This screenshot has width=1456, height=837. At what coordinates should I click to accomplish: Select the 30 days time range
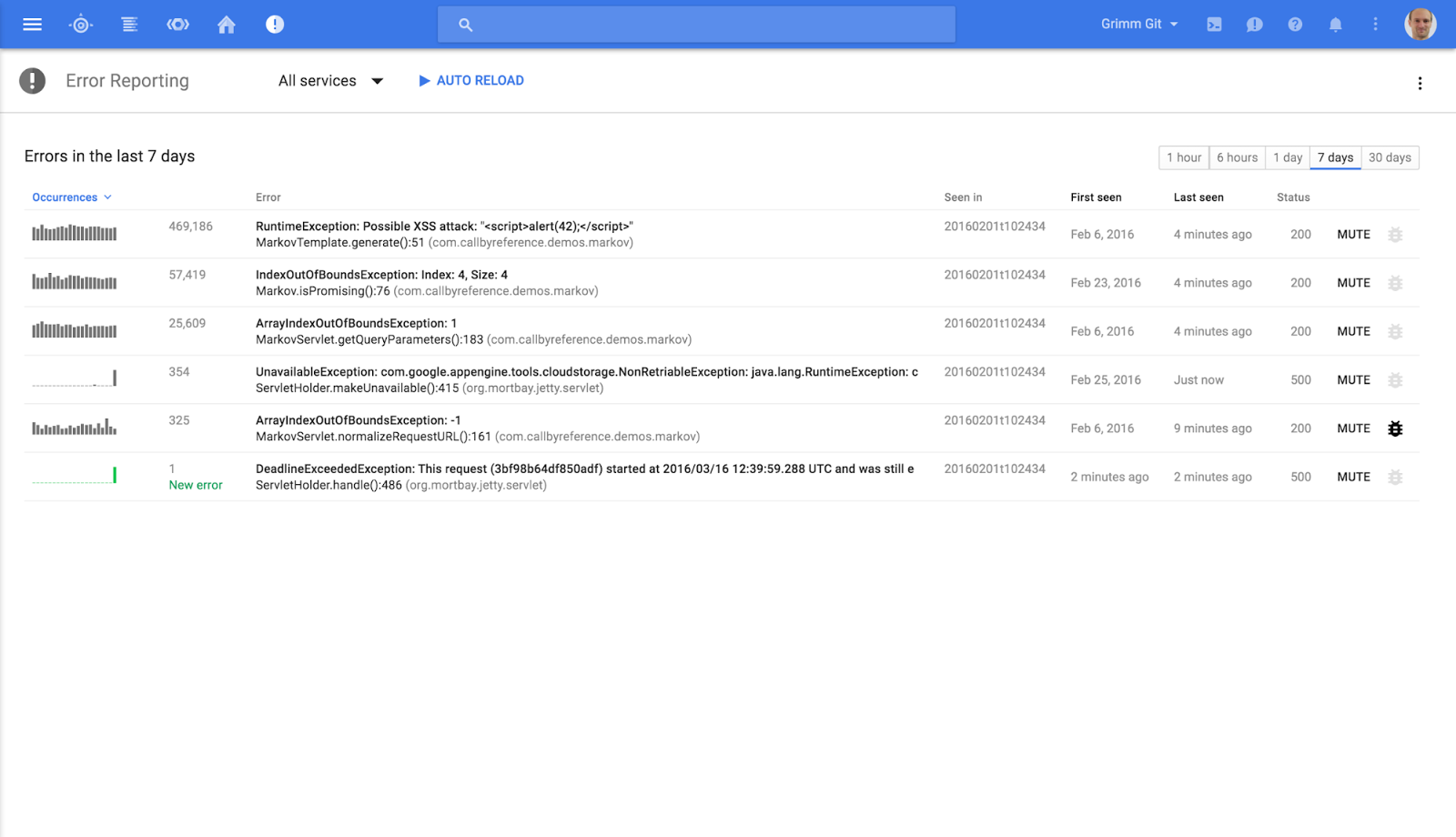(x=1390, y=157)
